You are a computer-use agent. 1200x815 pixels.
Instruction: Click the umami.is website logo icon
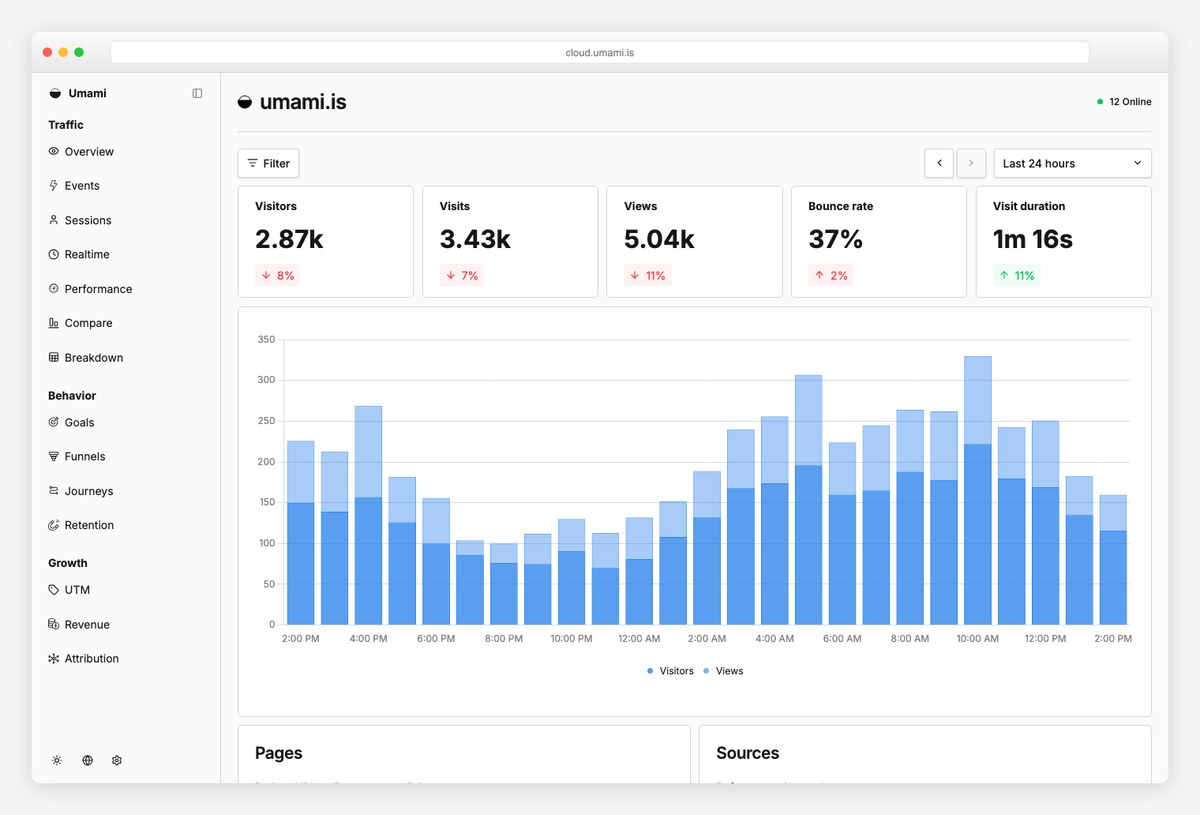245,101
